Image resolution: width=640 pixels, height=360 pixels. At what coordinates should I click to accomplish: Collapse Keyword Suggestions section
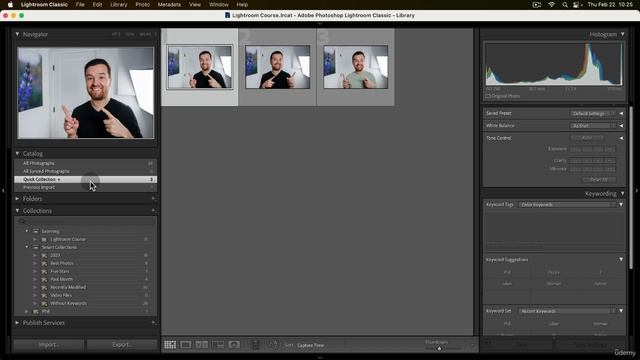(x=621, y=260)
